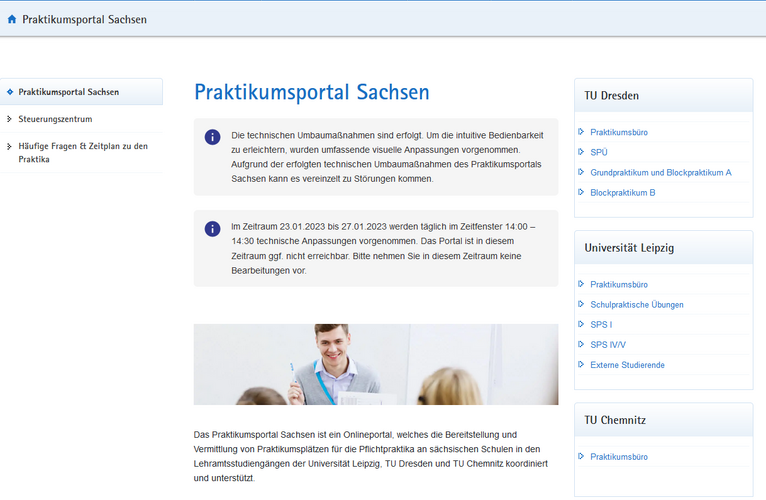Click the arrow icon beside SPS IV/V
The image size is (766, 500).
tap(581, 344)
